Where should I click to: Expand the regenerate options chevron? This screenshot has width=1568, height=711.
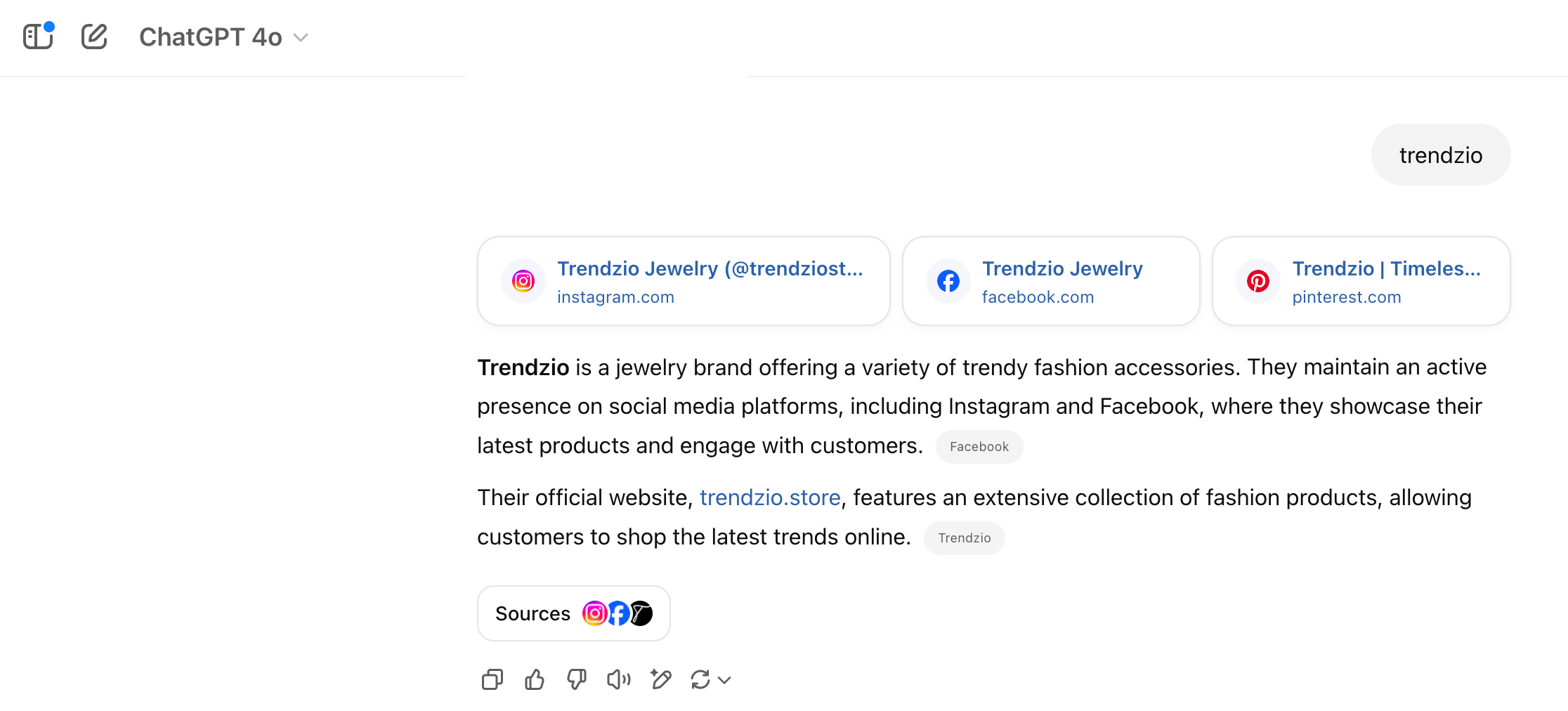[x=725, y=679]
